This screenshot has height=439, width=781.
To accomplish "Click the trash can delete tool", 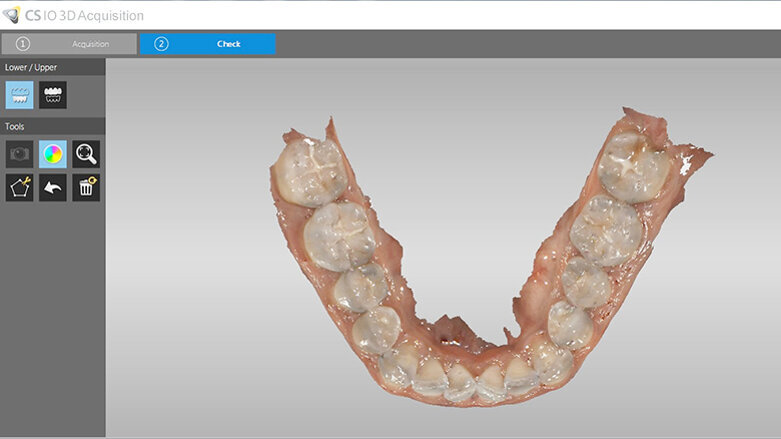I will [86, 187].
